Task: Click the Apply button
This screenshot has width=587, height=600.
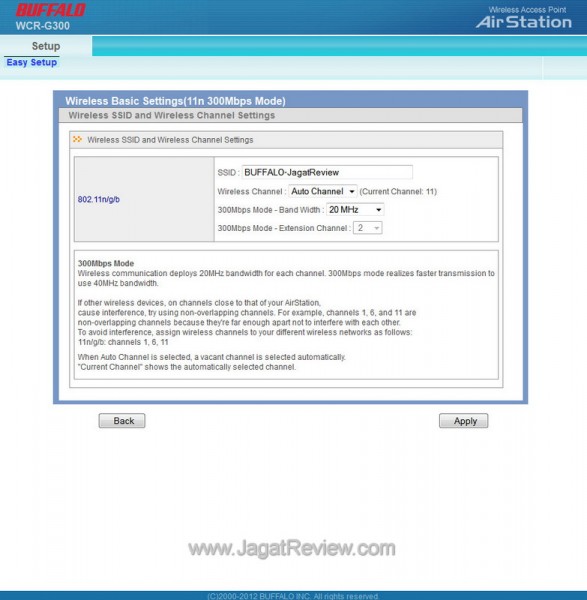Action: pyautogui.click(x=463, y=421)
